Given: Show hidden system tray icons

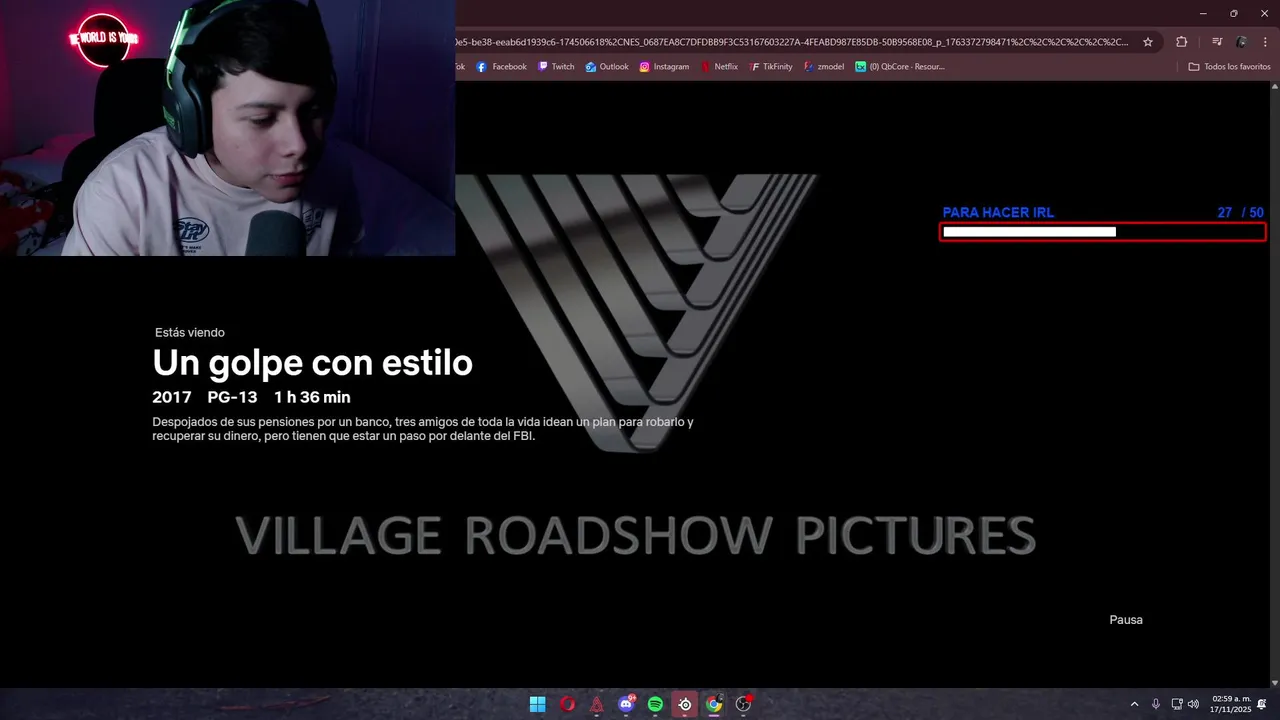Looking at the screenshot, I should [x=1134, y=704].
